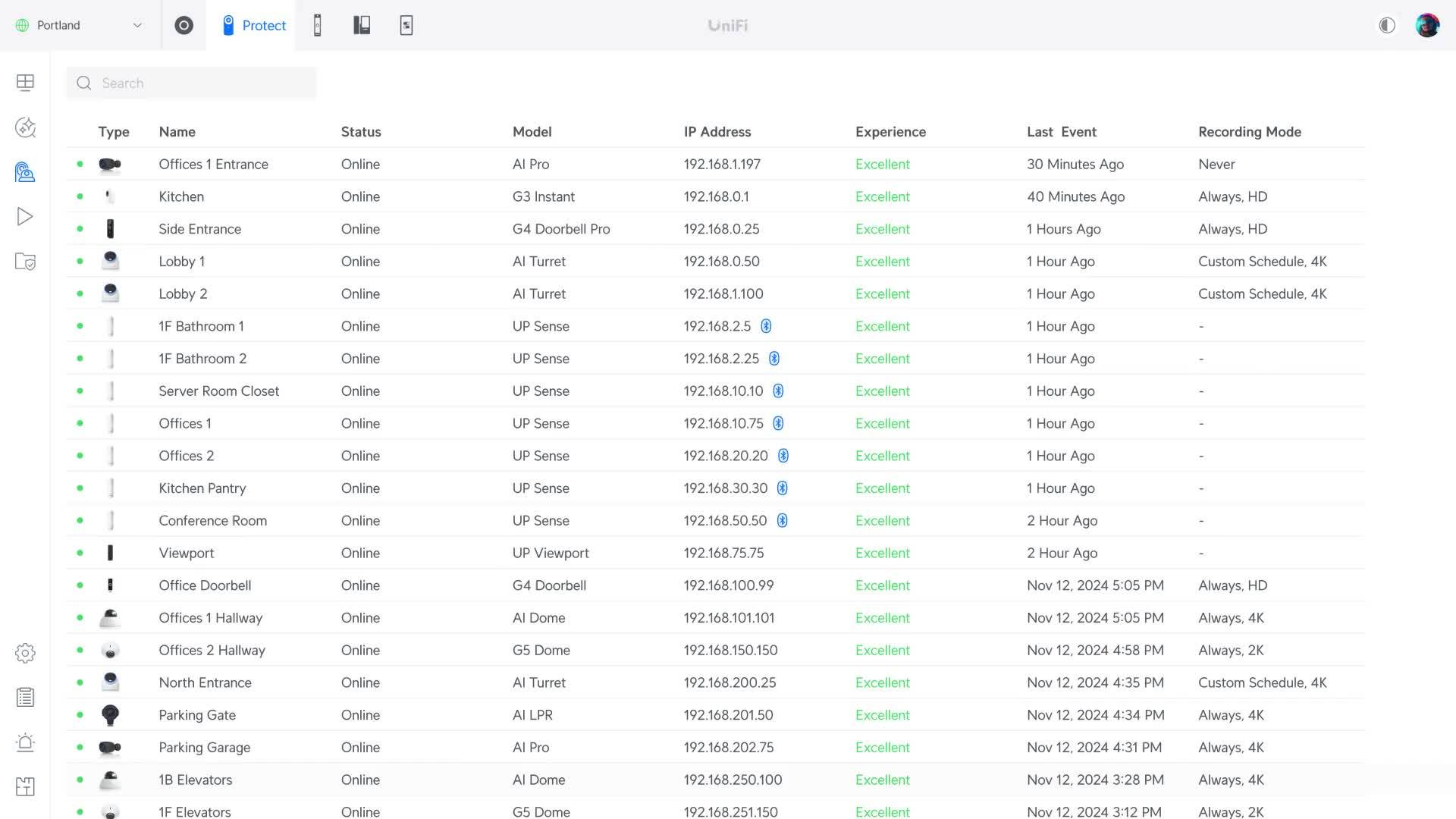Sort devices by the Experience column
Screen dimensions: 1456x819
coord(890,132)
